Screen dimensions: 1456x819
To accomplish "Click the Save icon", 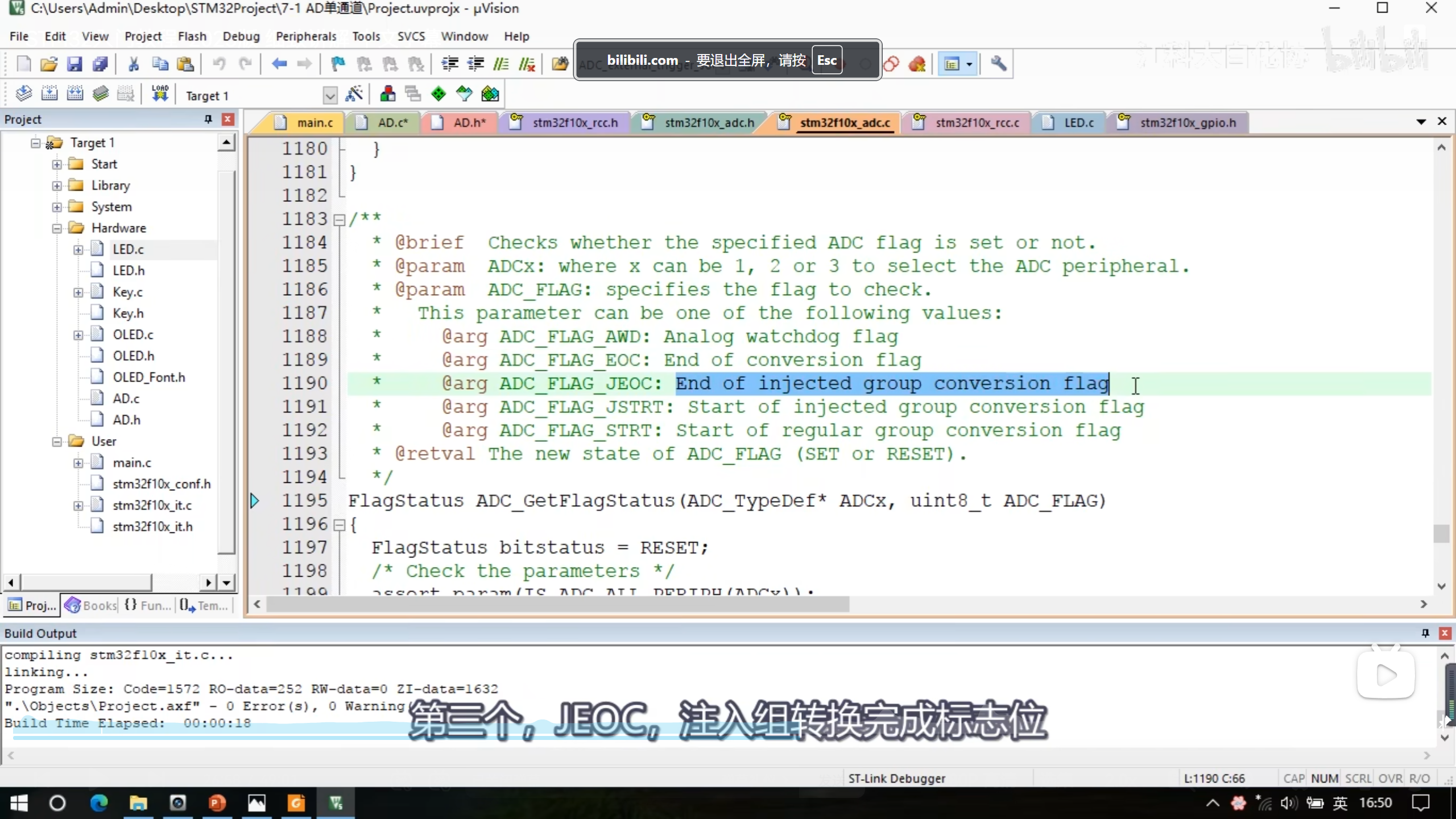I will pos(75,64).
